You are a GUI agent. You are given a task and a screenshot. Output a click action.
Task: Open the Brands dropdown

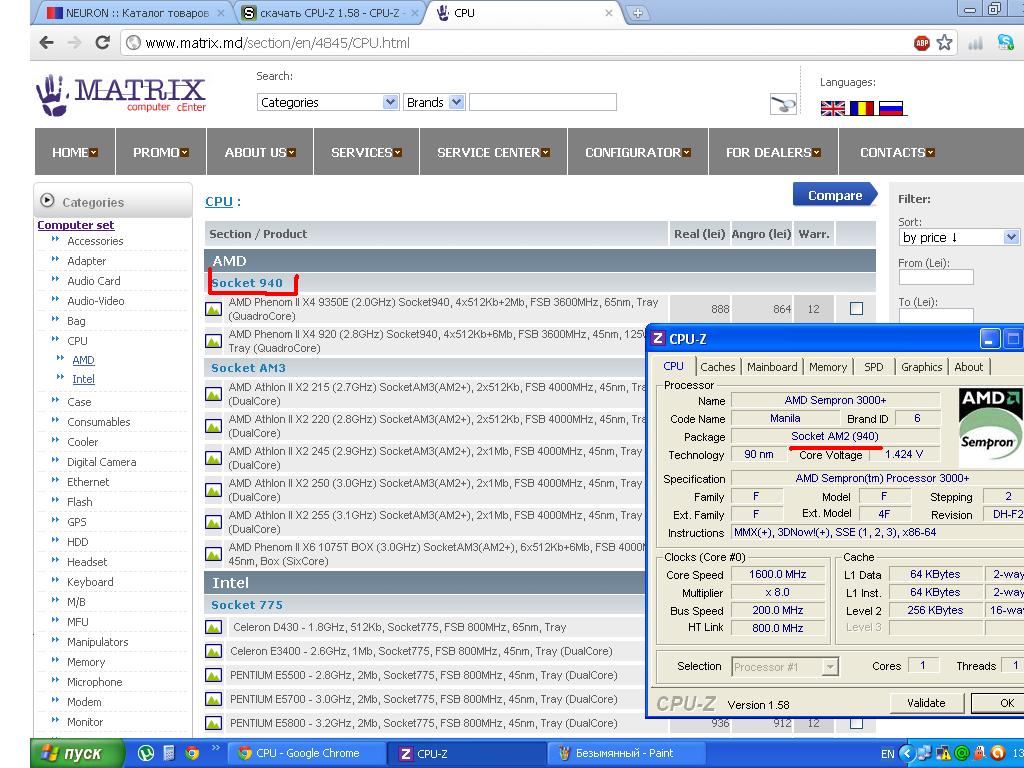434,102
